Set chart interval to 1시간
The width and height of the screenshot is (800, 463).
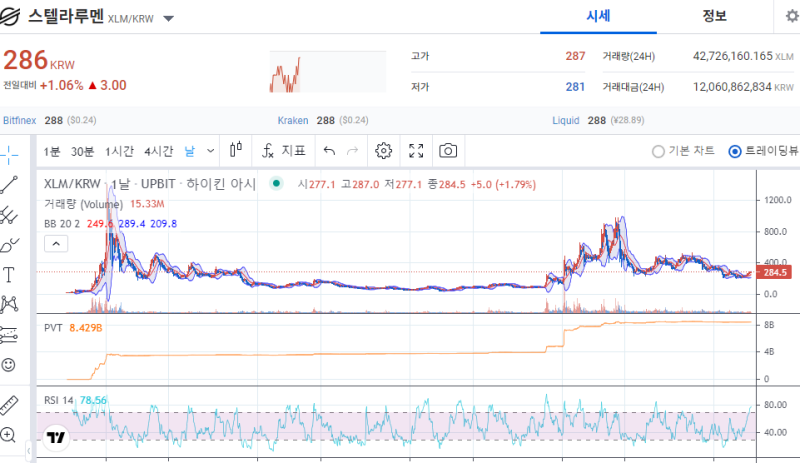(119, 152)
